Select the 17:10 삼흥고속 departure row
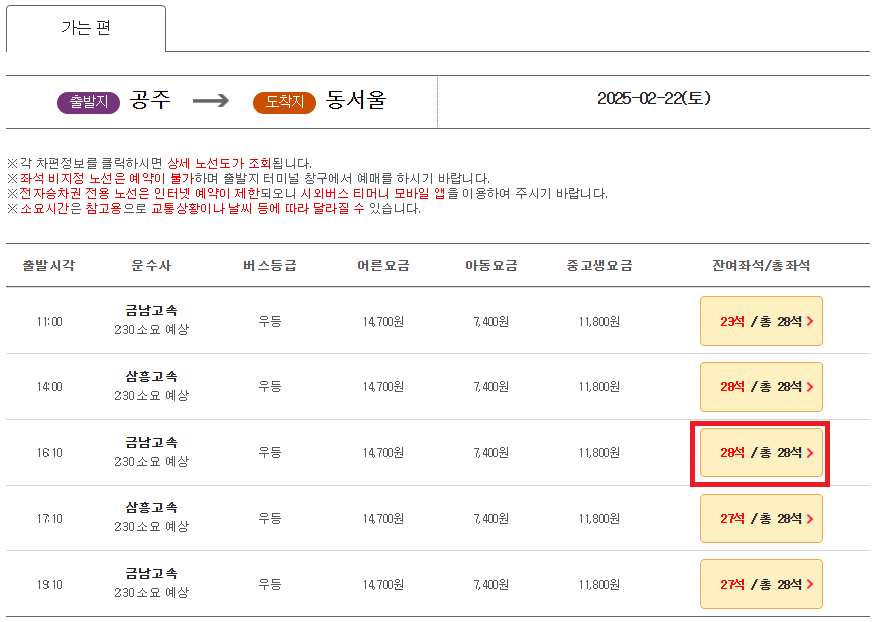 (x=300, y=518)
